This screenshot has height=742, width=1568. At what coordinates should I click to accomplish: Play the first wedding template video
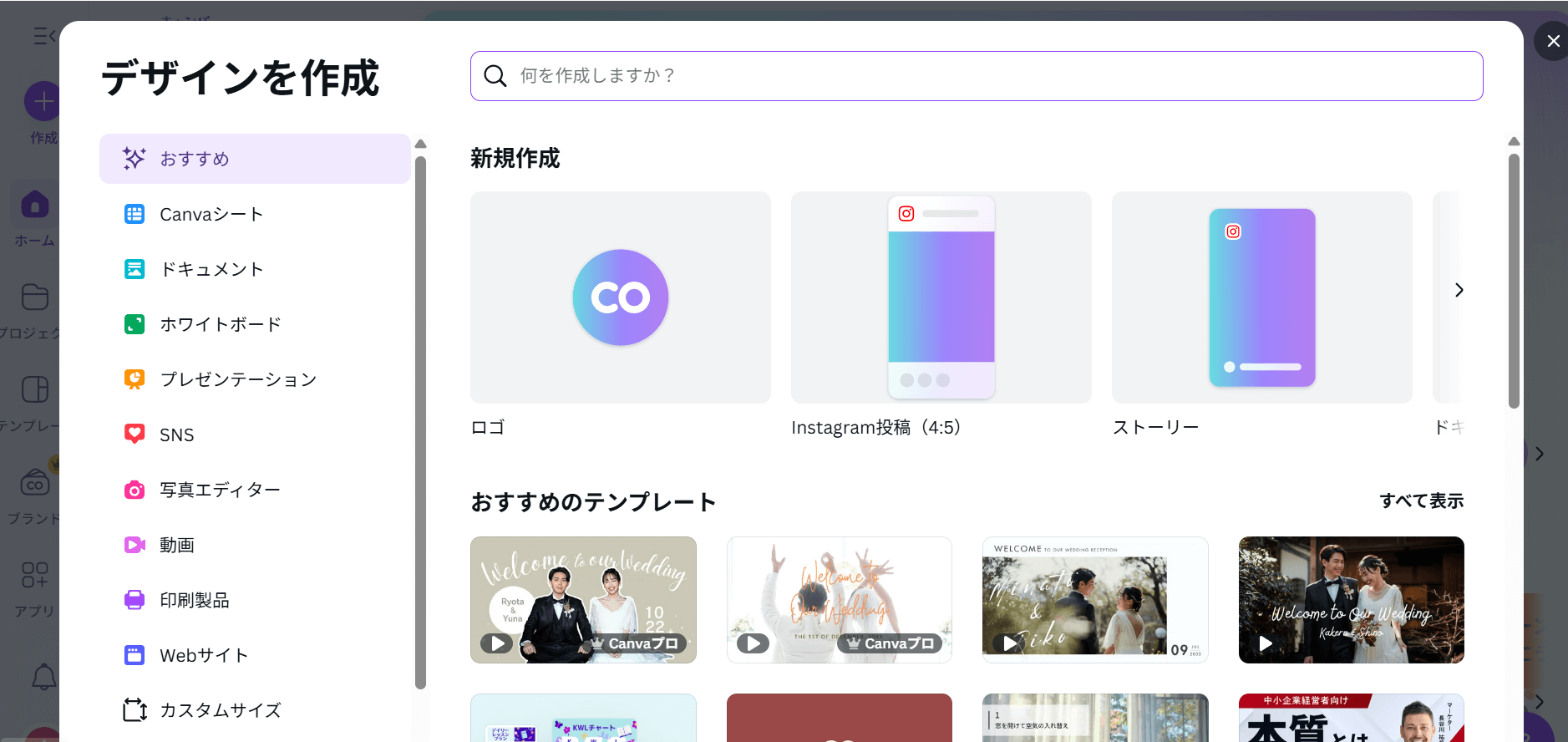[497, 643]
